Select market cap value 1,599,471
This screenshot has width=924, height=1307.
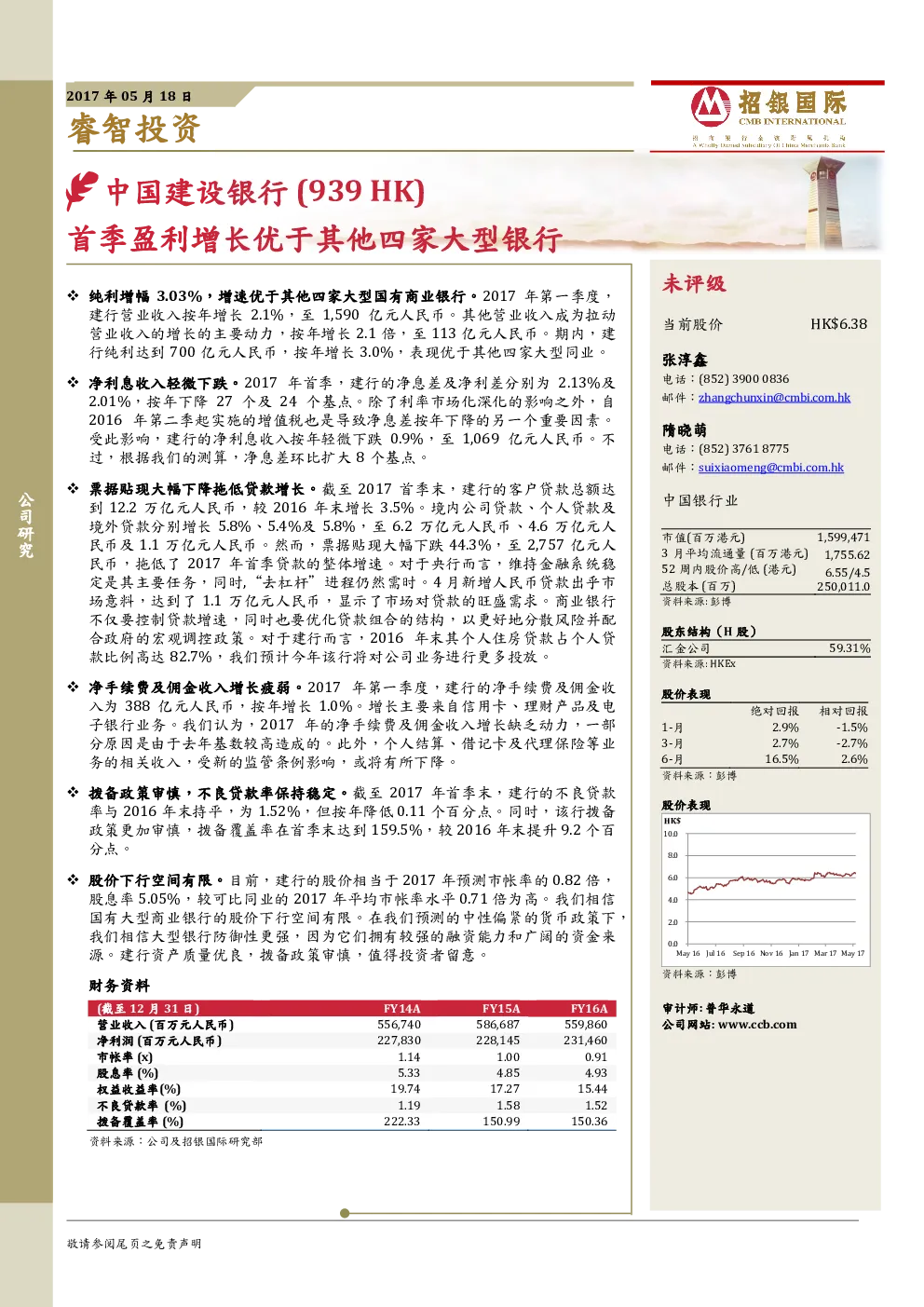843,538
